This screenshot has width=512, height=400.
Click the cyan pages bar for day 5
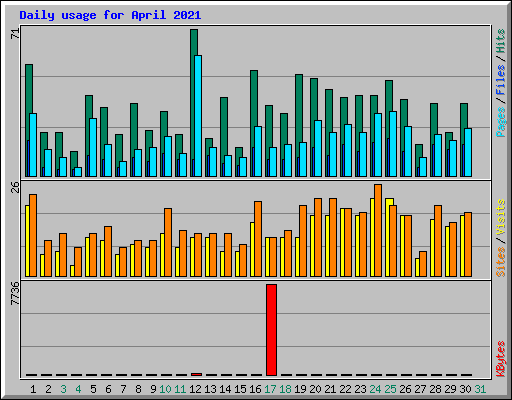coord(93,147)
